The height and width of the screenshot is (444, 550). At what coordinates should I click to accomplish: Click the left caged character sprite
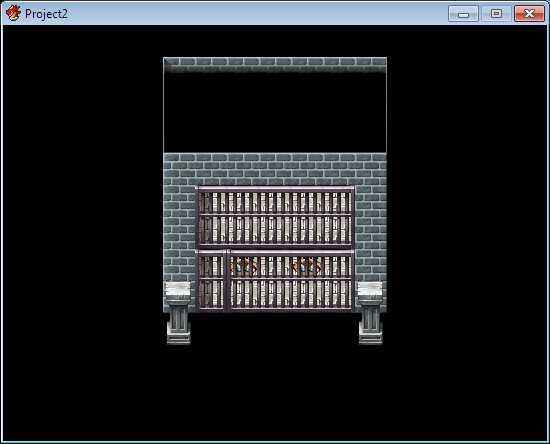(244, 265)
